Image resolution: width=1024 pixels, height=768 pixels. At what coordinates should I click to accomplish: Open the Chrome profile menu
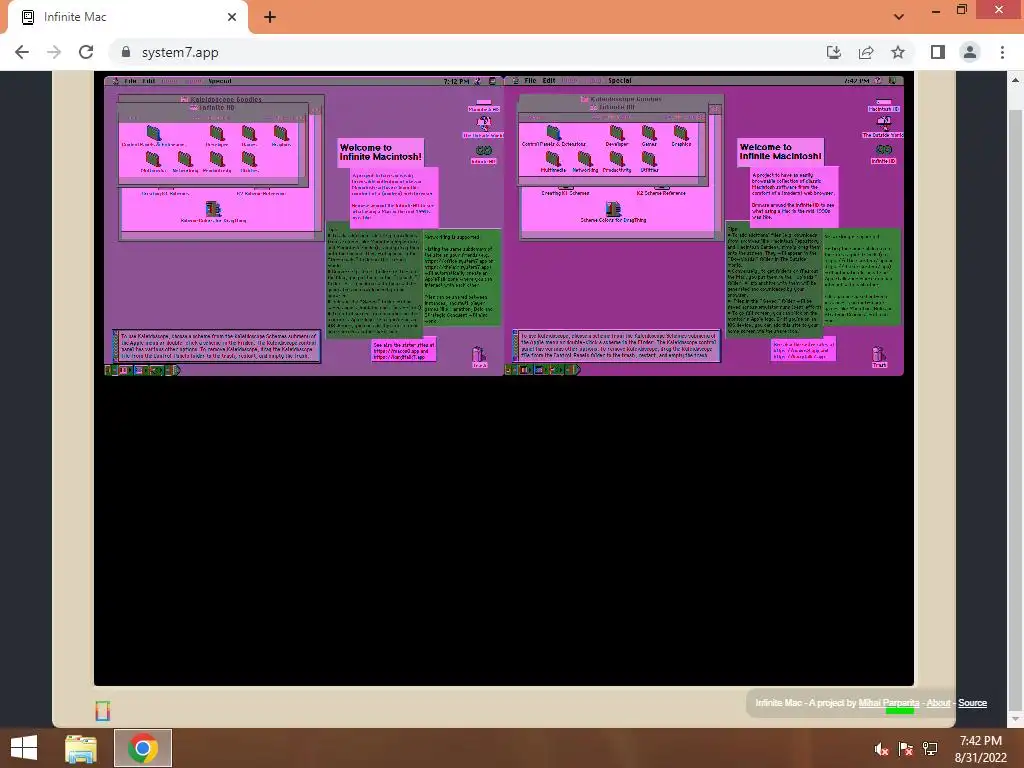tap(970, 52)
